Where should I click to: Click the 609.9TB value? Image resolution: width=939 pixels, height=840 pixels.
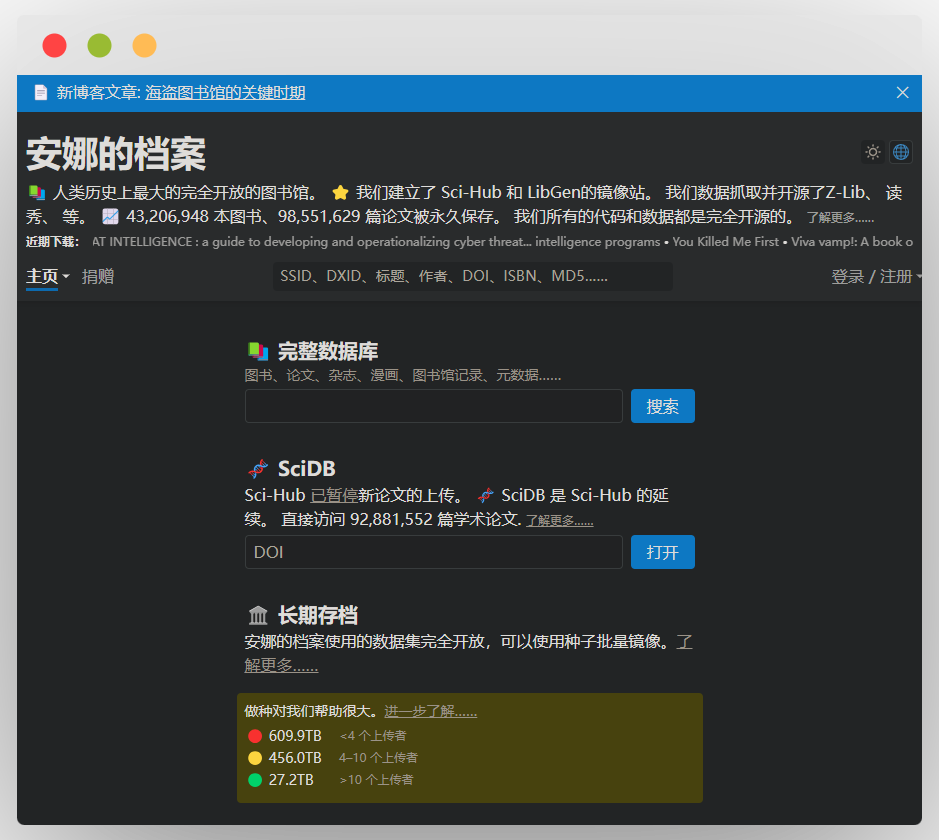295,736
